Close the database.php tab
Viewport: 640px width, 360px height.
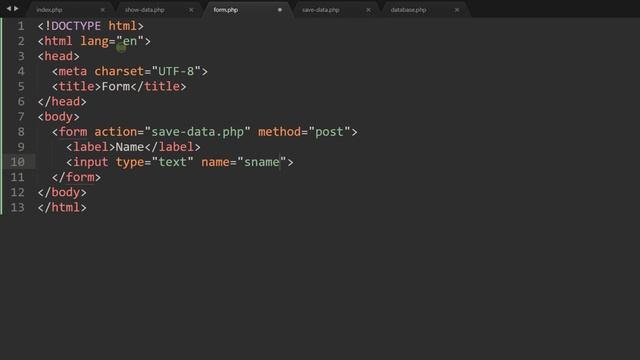(457, 10)
